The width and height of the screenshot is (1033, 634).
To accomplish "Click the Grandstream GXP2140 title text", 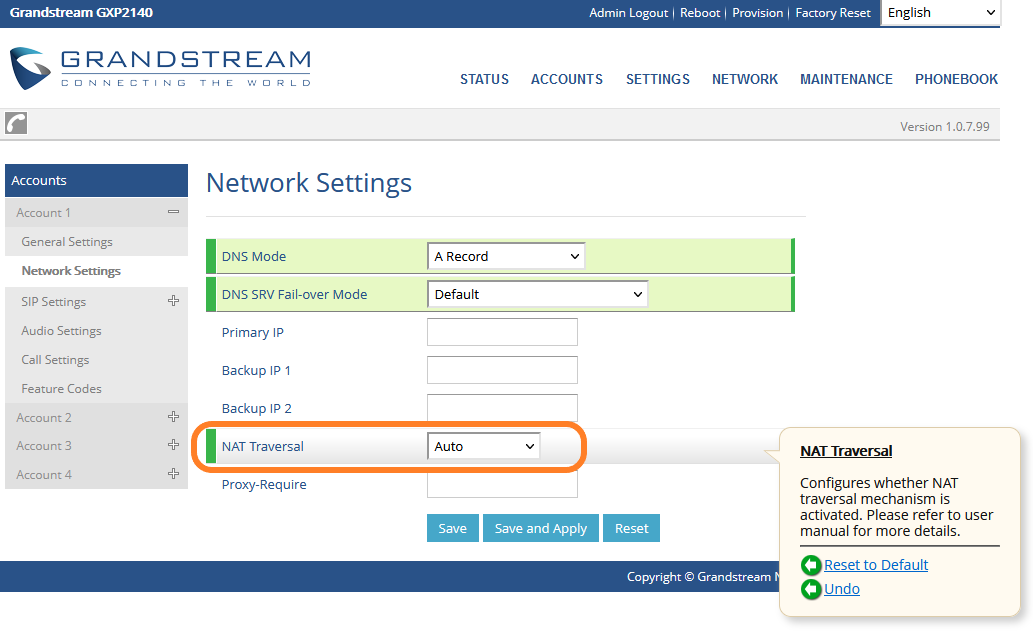I will pyautogui.click(x=81, y=13).
